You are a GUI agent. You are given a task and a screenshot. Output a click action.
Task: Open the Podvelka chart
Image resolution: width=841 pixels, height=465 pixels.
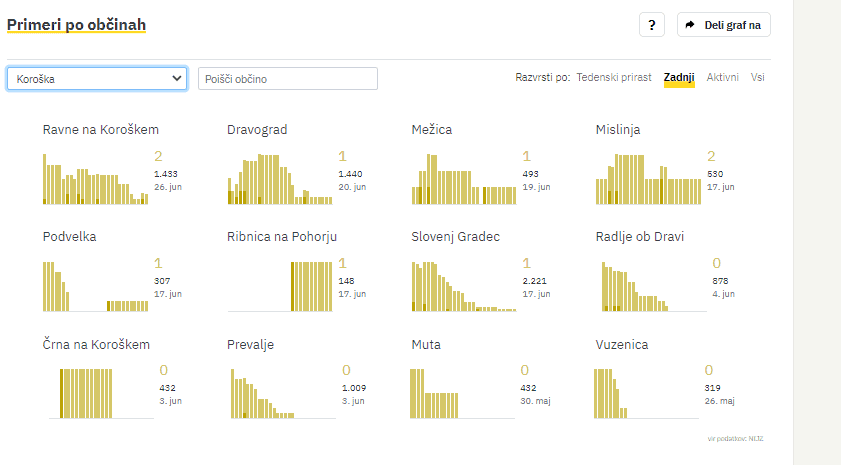tap(95, 287)
